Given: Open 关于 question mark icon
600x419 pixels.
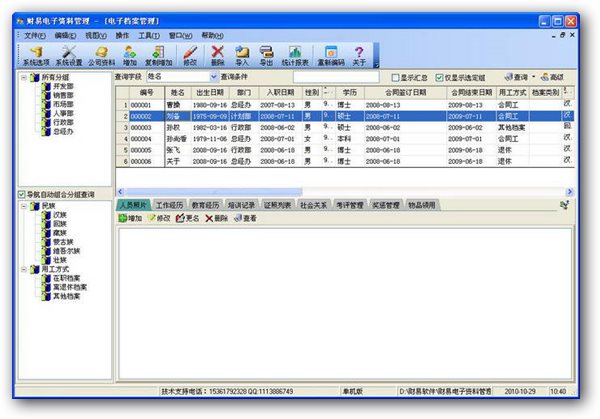Looking at the screenshot, I should coord(359,56).
